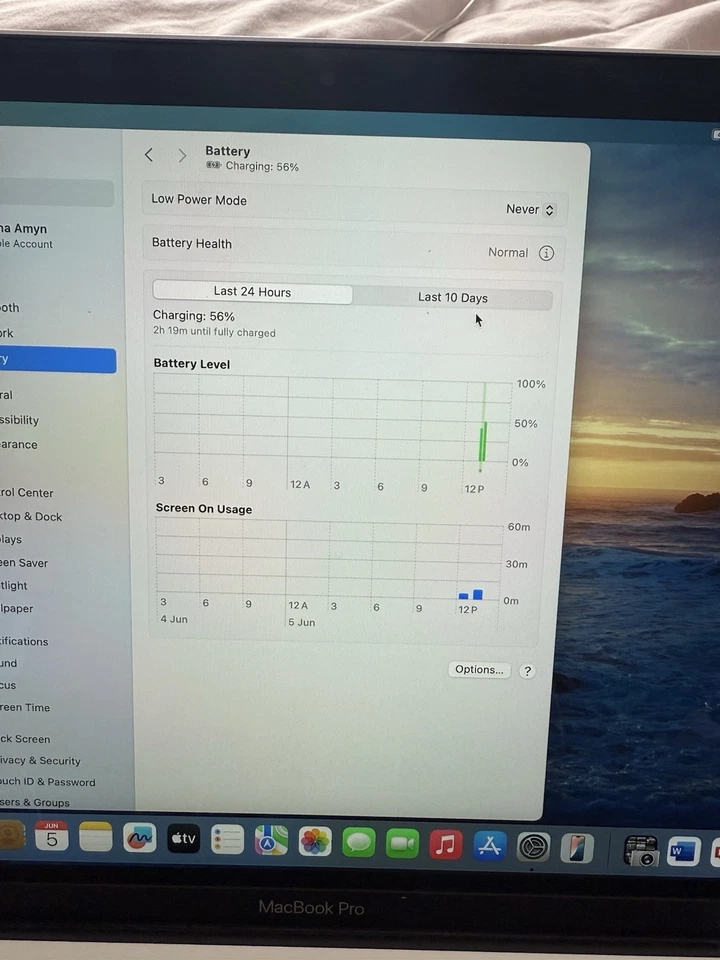Open the App Store
Image resolution: width=720 pixels, height=960 pixels.
[489, 846]
